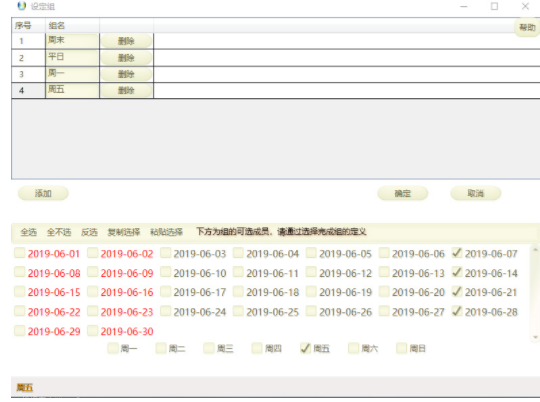Click the date list scrollbar up arrow
Viewport: 540px width, 402px height.
[x=535, y=249]
